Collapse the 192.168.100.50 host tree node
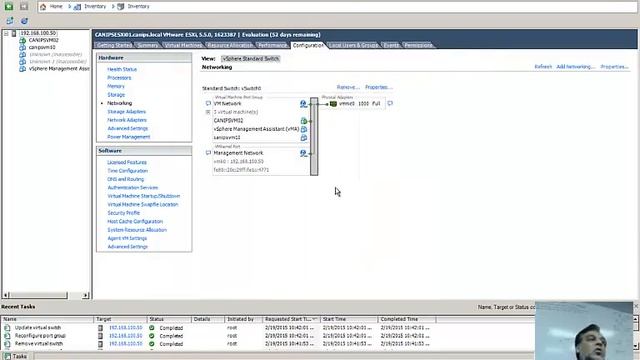 point(6,33)
